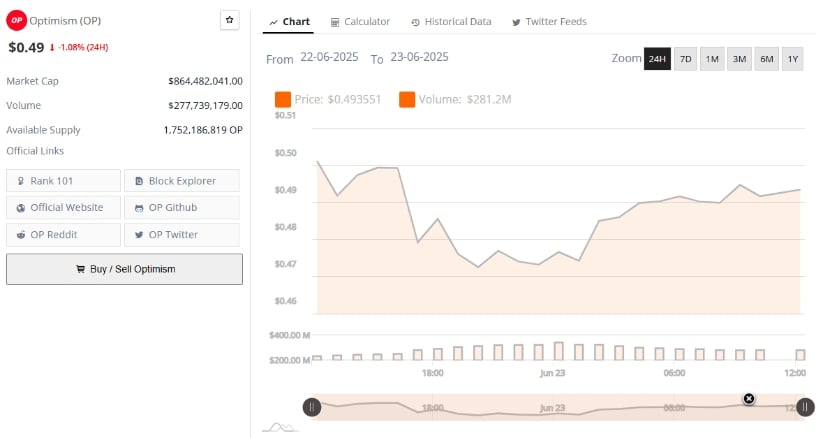
Task: Open the OP Reddit link
Action: point(64,235)
